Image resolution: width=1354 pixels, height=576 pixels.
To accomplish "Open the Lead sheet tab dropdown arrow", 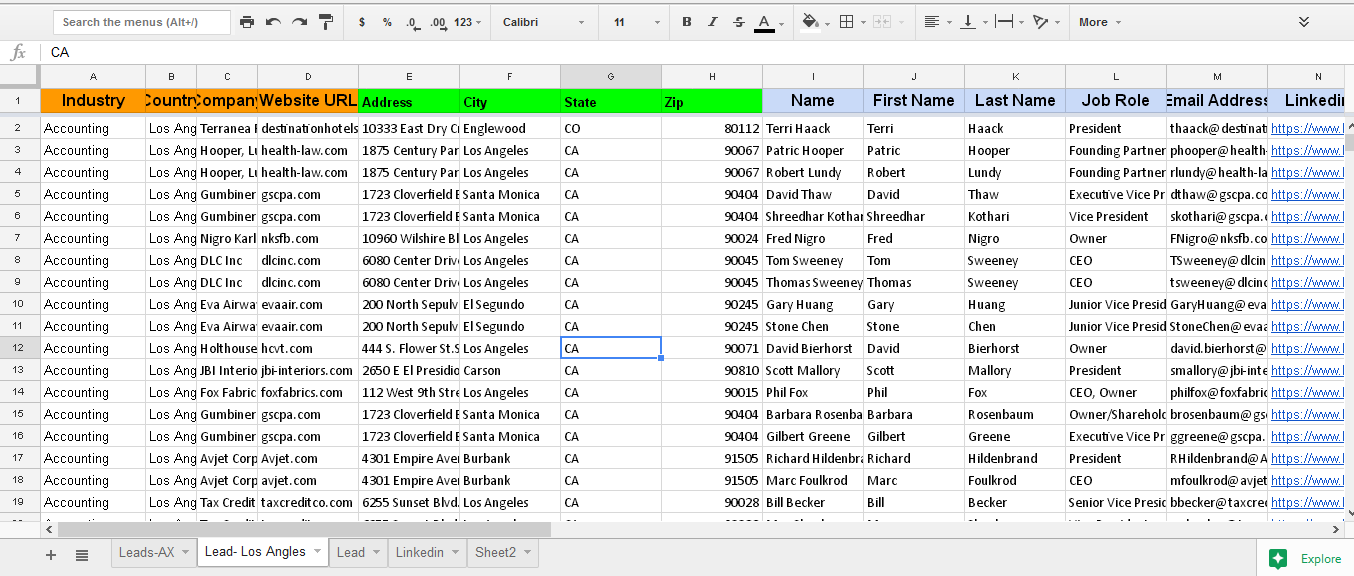I will point(374,551).
